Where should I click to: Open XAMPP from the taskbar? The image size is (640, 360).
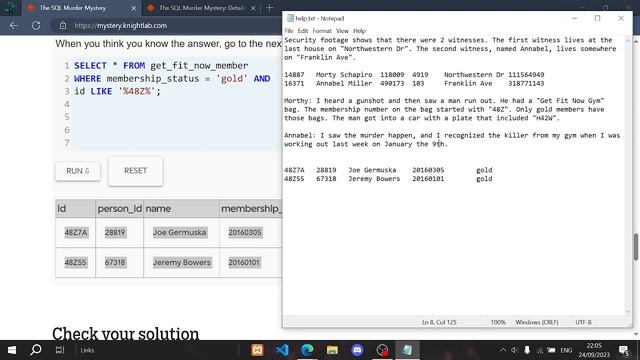click(257, 350)
